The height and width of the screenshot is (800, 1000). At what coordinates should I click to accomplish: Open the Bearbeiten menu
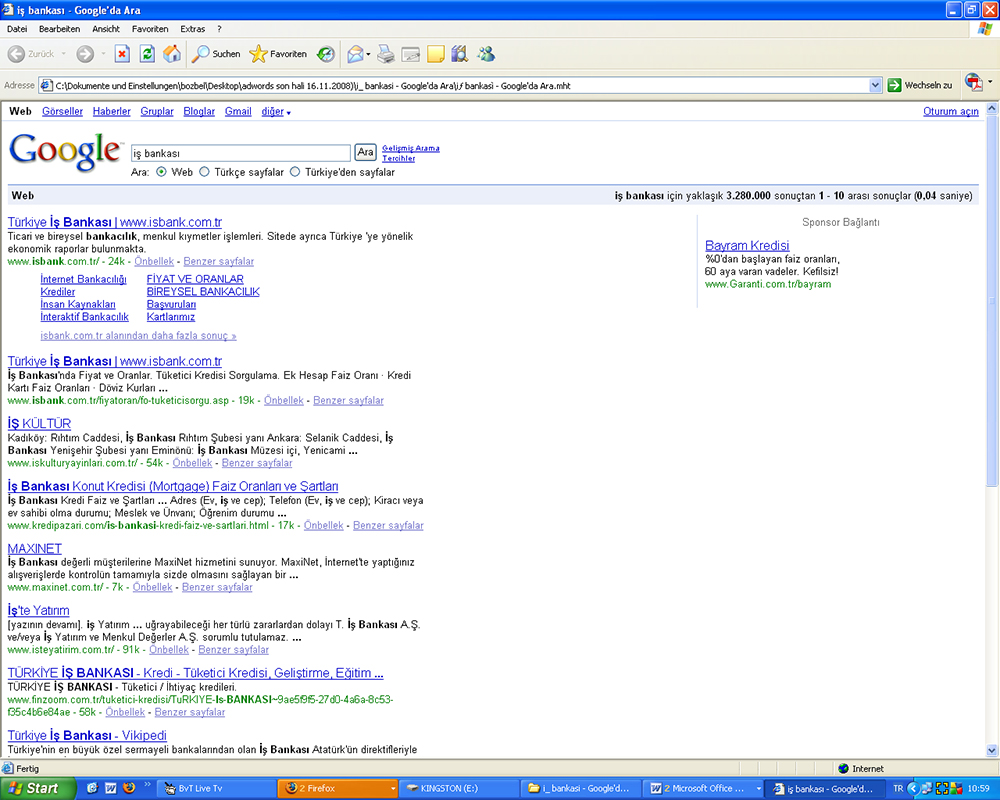tap(59, 29)
